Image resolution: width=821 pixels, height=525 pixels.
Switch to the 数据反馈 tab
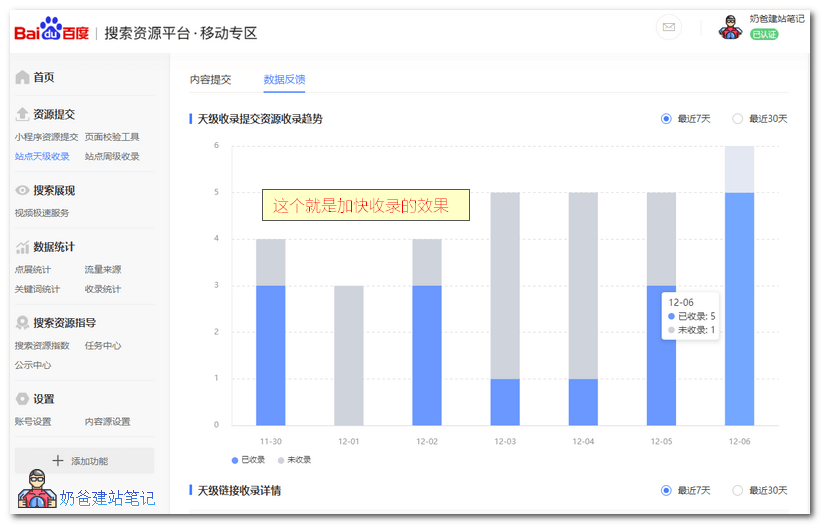(x=284, y=80)
